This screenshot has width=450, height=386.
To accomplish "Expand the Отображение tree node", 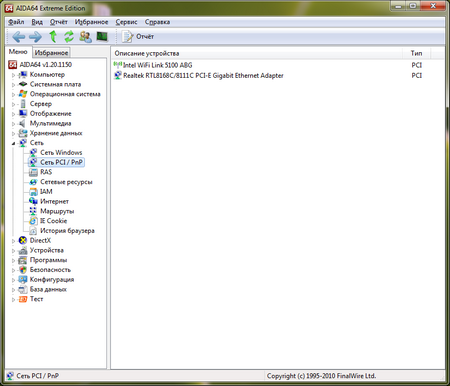I will click(x=13, y=114).
